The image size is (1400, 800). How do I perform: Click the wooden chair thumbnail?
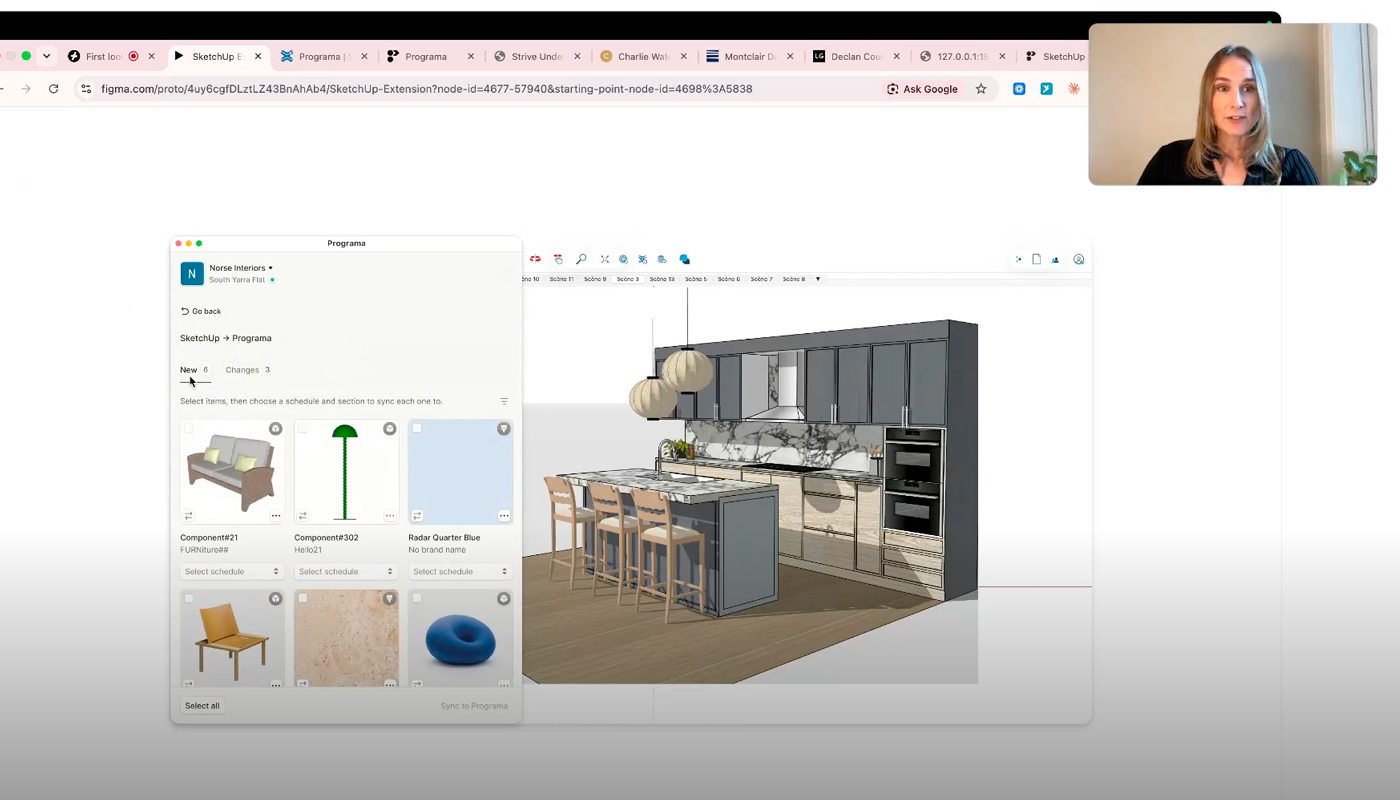pos(231,639)
